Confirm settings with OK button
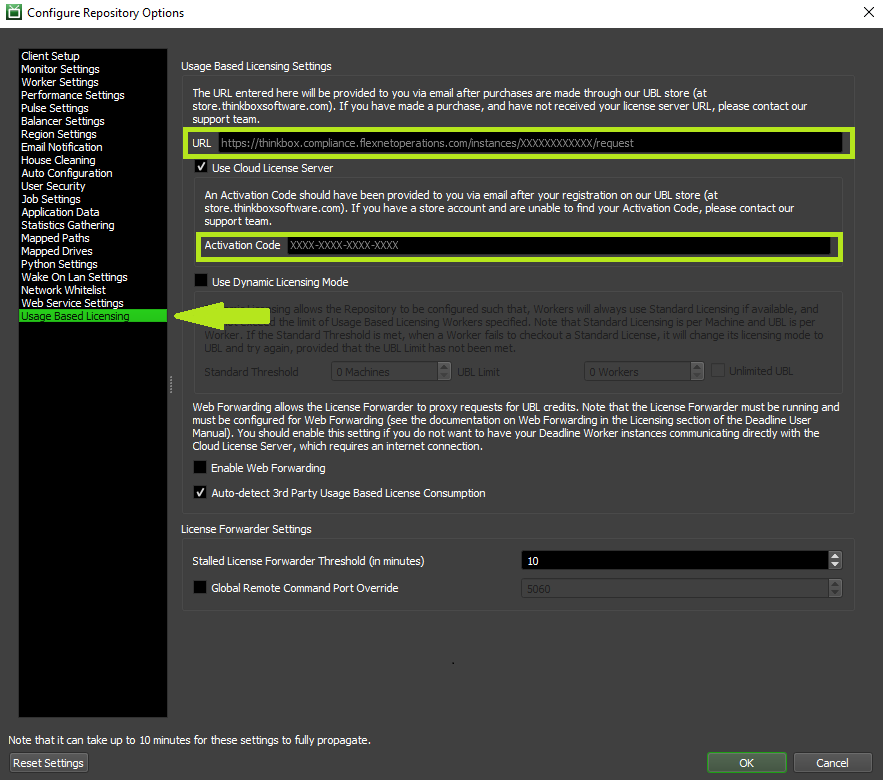The width and height of the screenshot is (883, 780). coord(747,763)
